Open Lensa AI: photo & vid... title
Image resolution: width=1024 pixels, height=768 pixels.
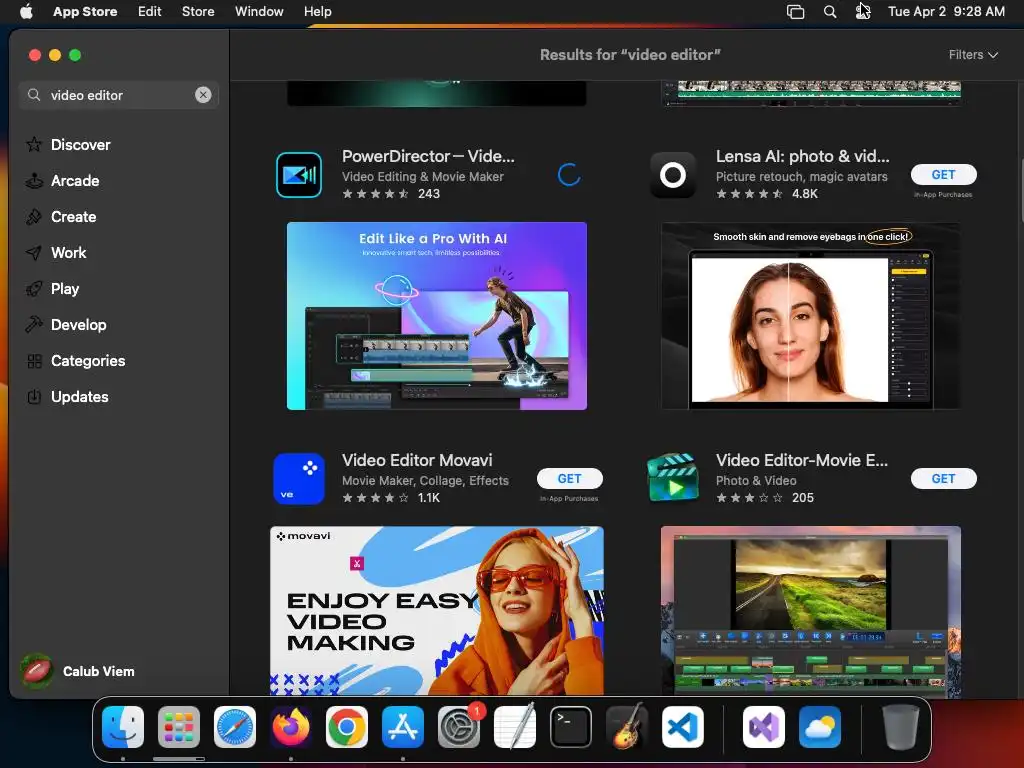(803, 156)
